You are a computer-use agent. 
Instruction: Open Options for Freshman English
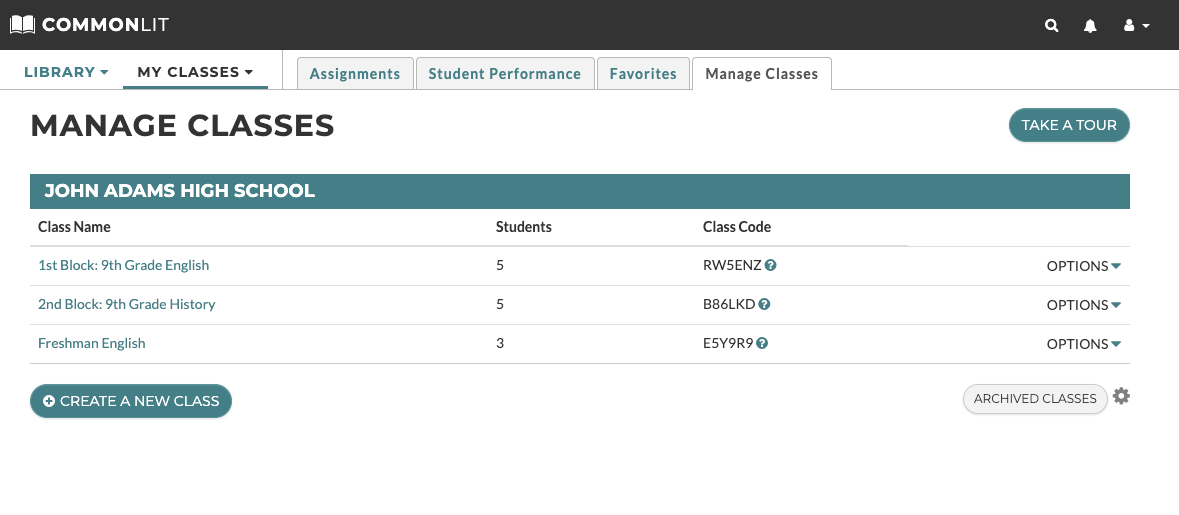(1084, 344)
